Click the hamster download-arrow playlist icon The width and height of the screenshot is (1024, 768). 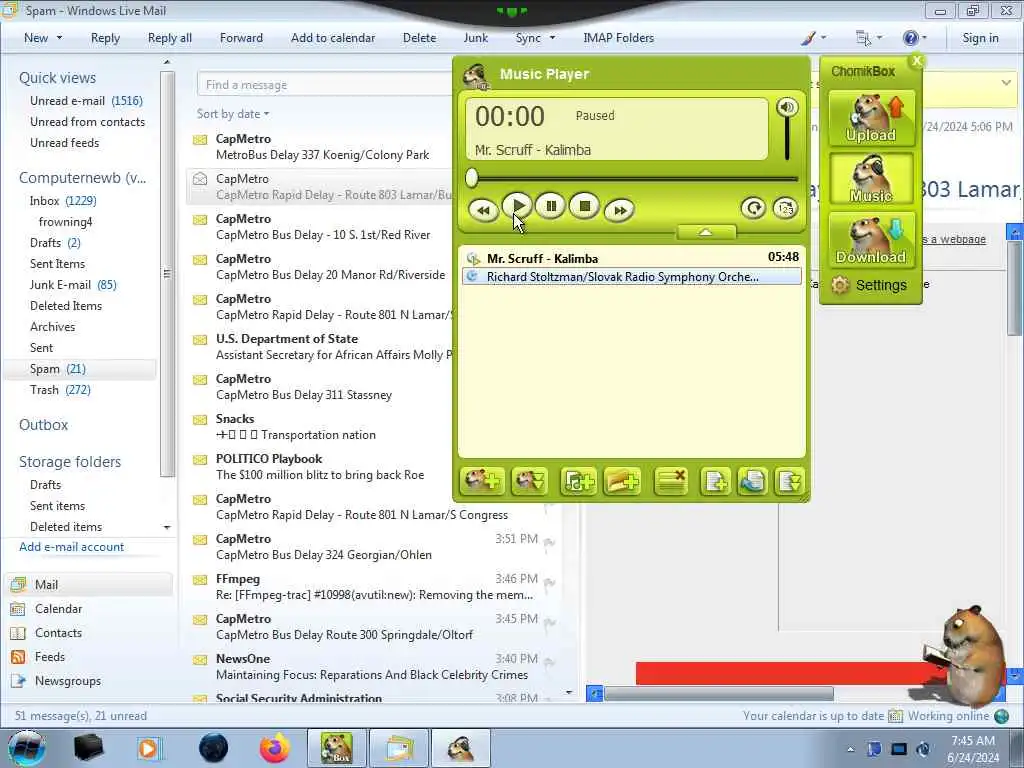(530, 482)
